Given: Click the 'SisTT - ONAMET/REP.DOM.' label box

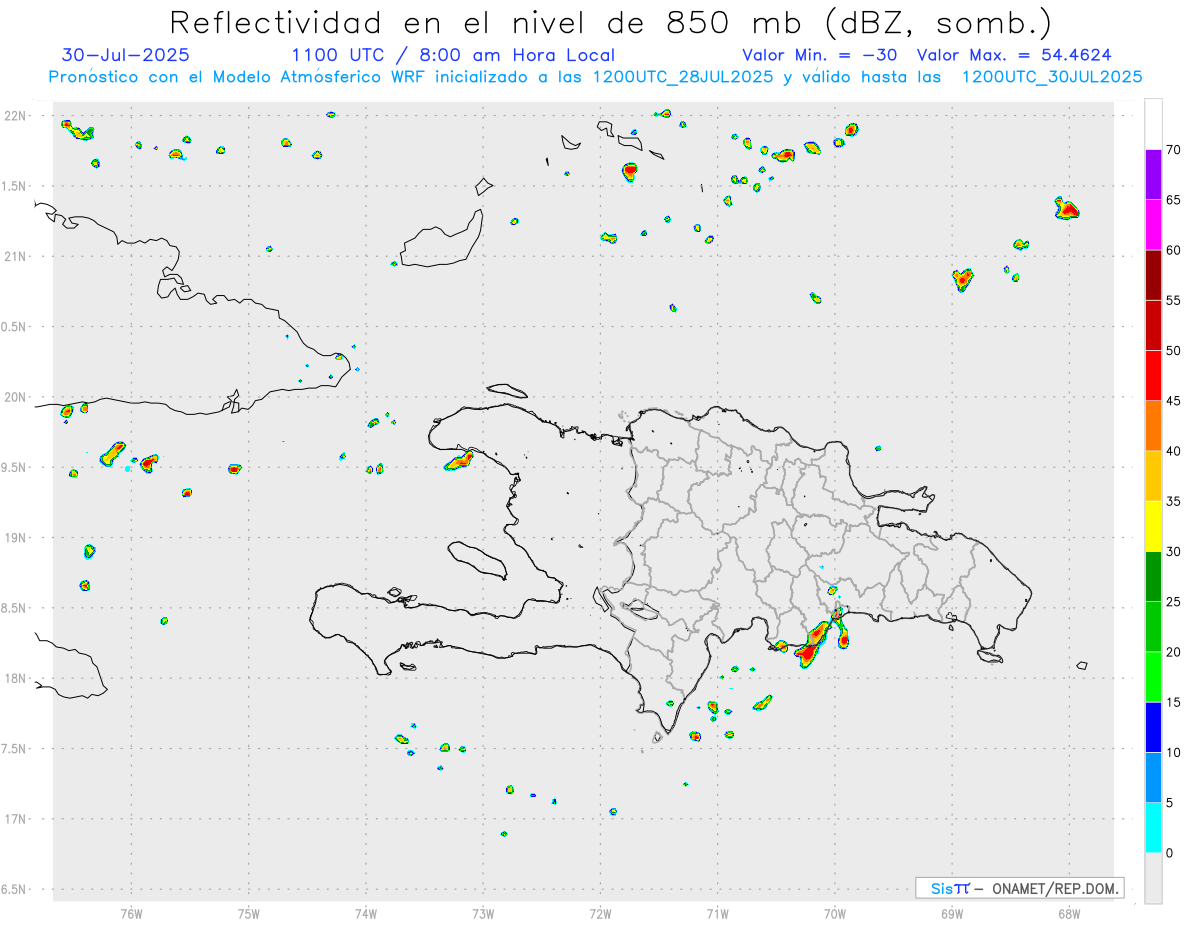Looking at the screenshot, I should pos(1019,888).
